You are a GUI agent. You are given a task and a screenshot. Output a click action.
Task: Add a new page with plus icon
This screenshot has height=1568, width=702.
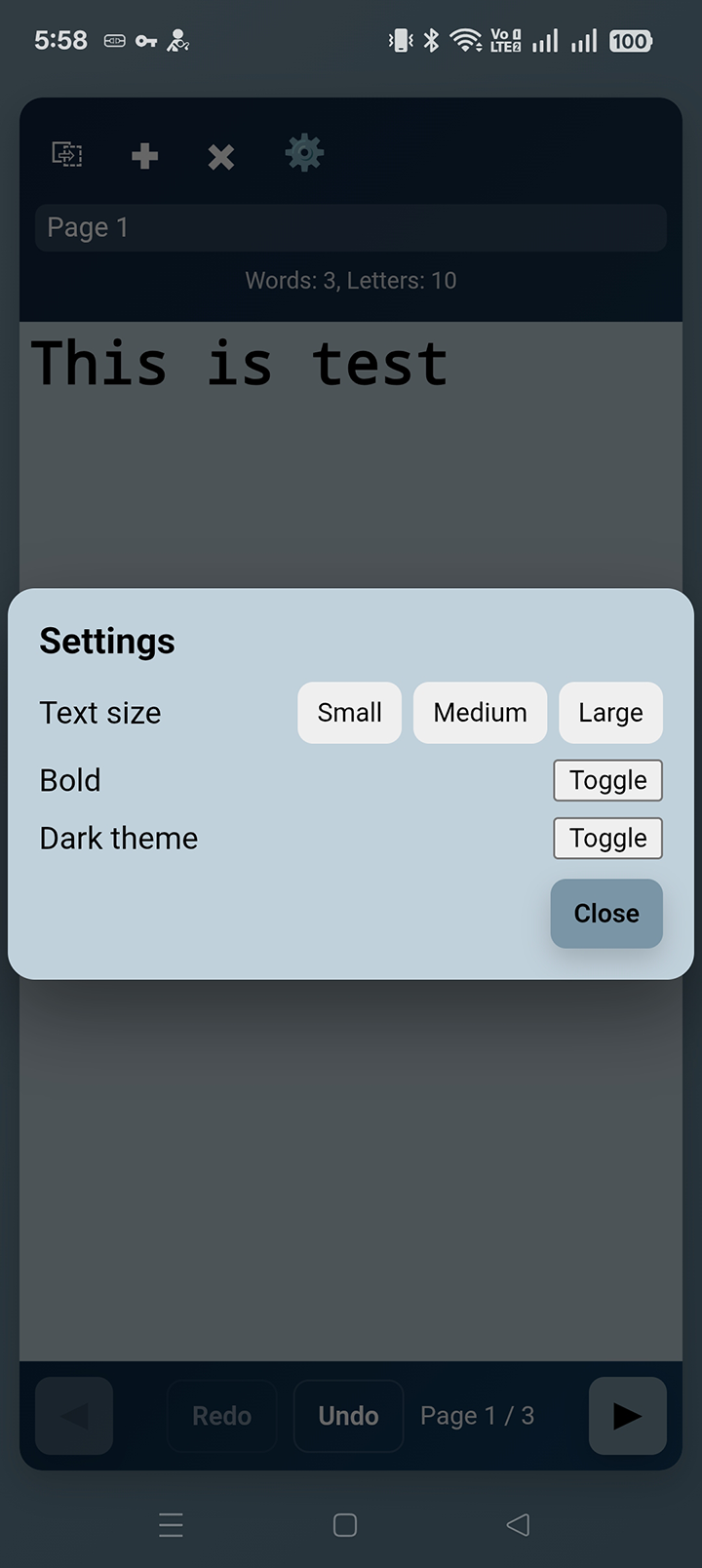(144, 156)
